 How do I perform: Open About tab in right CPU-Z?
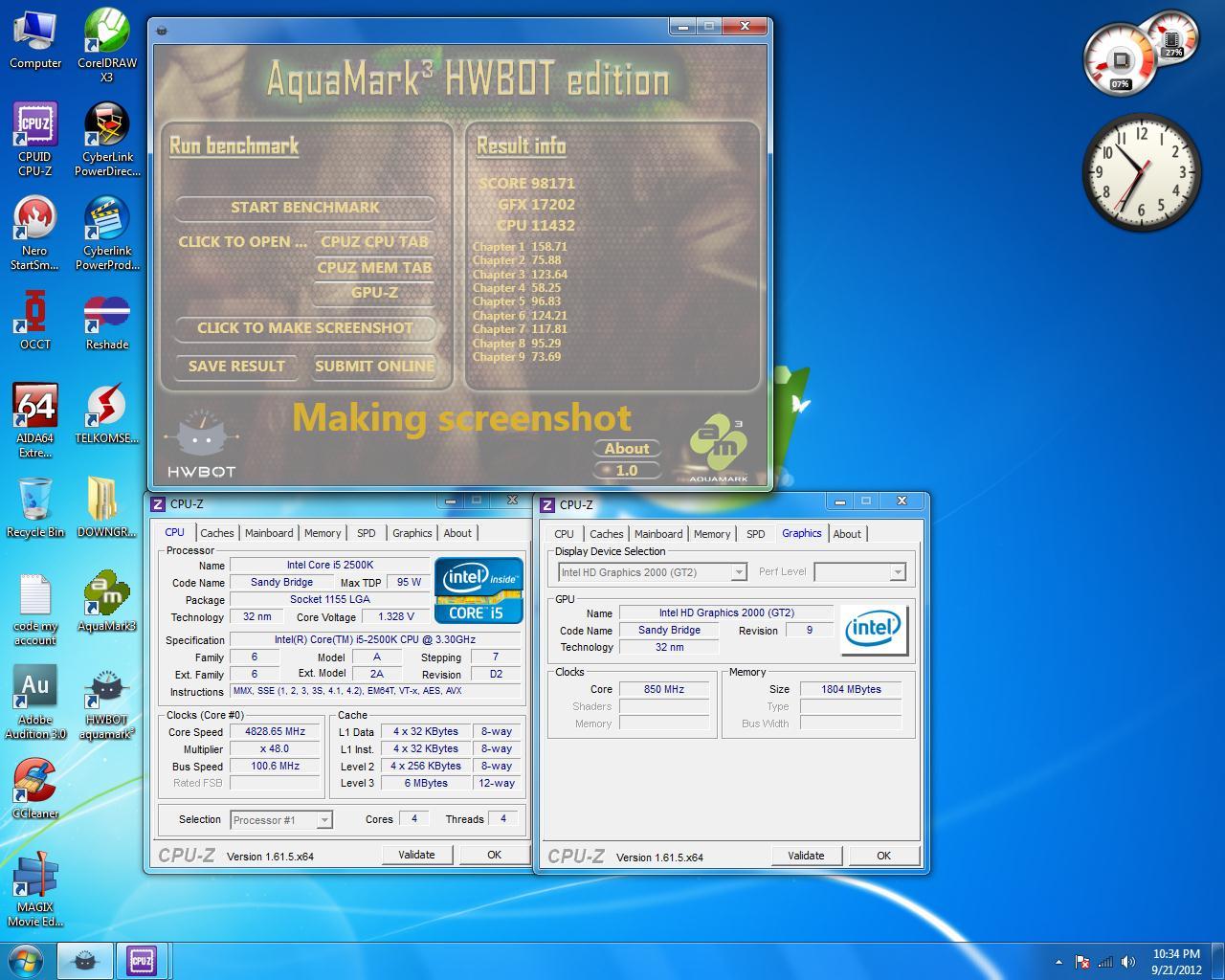coord(847,534)
